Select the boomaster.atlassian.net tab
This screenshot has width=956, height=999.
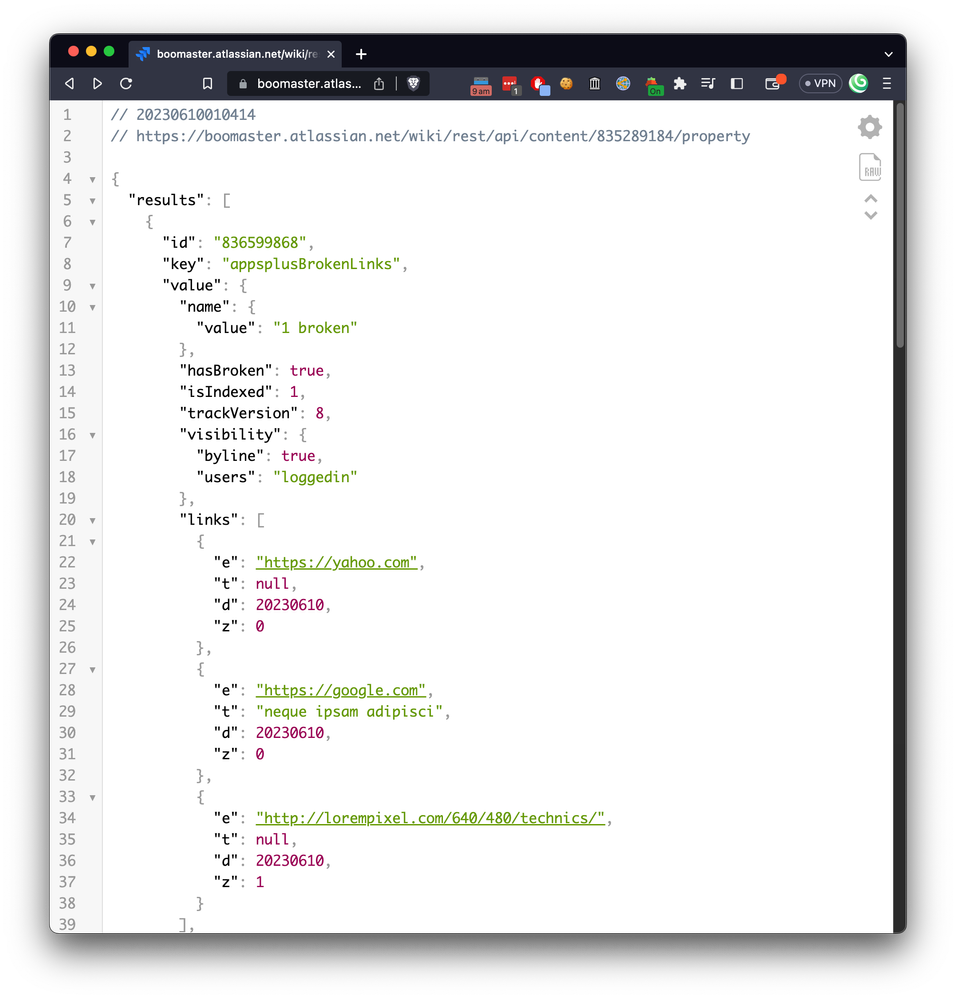(237, 53)
